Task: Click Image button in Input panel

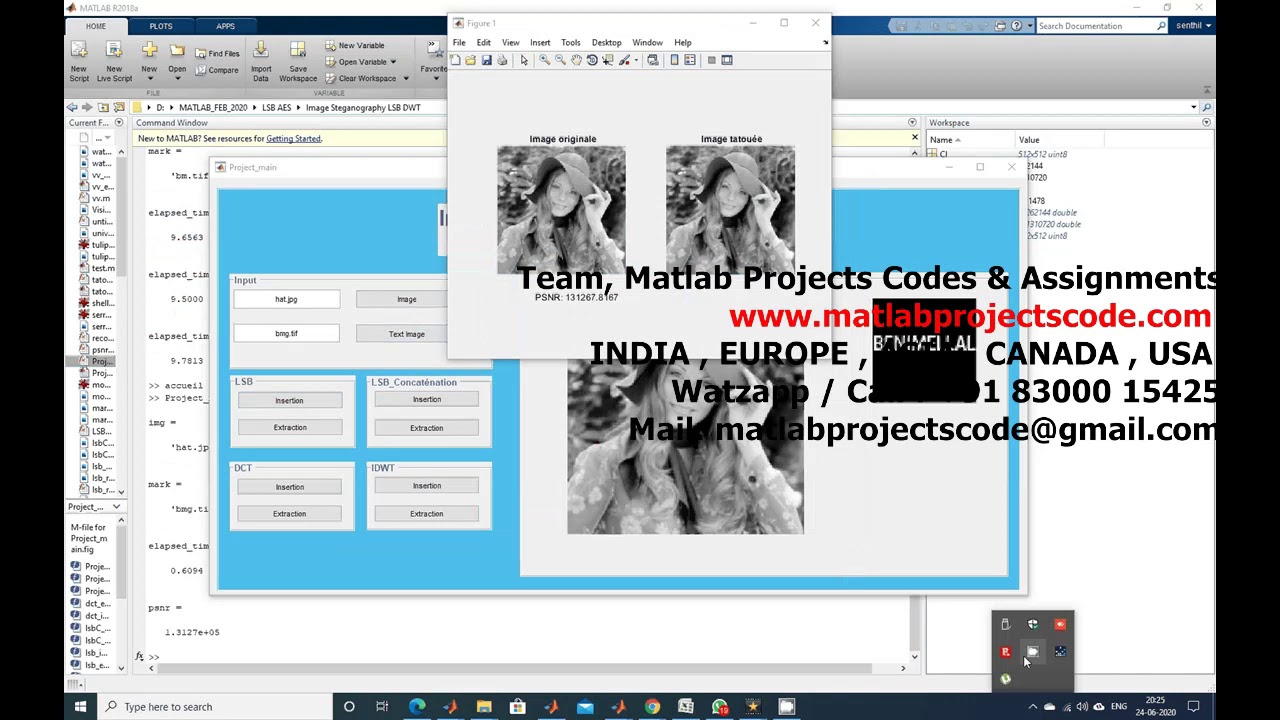Action: tap(406, 299)
